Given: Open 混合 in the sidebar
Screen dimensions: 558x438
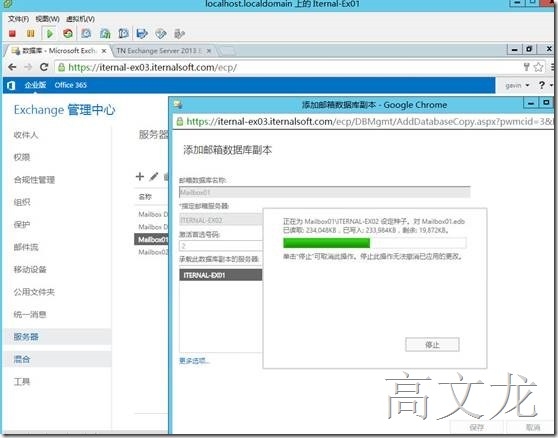Looking at the screenshot, I should click(57, 359).
